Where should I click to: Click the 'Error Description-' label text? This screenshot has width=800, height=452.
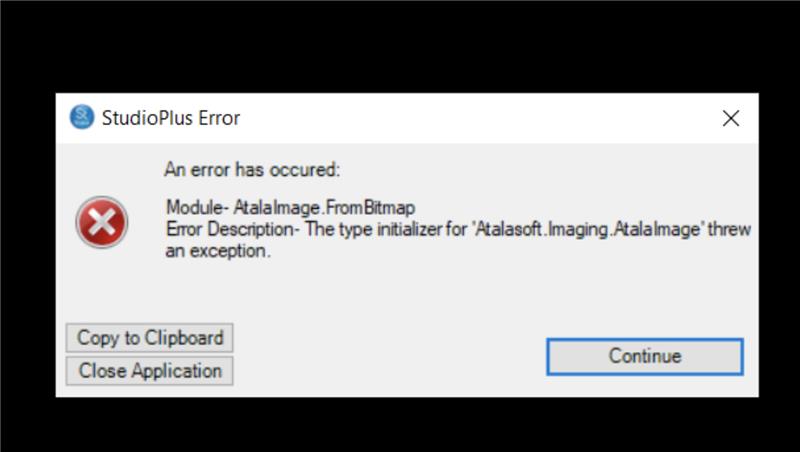(233, 229)
